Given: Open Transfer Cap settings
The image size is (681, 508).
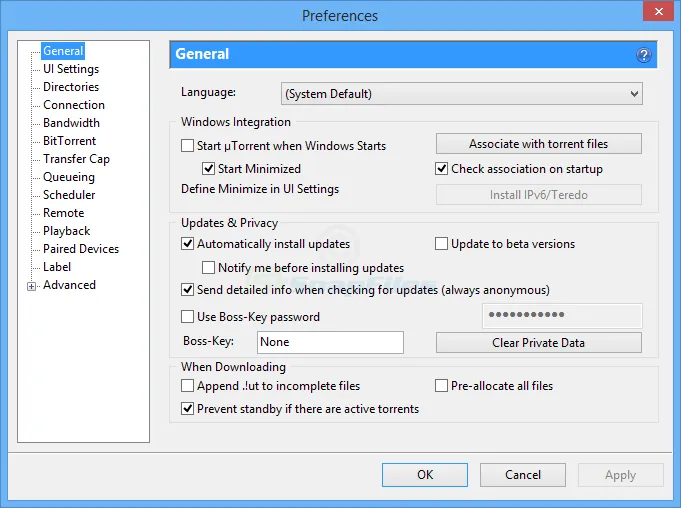Looking at the screenshot, I should [76, 159].
